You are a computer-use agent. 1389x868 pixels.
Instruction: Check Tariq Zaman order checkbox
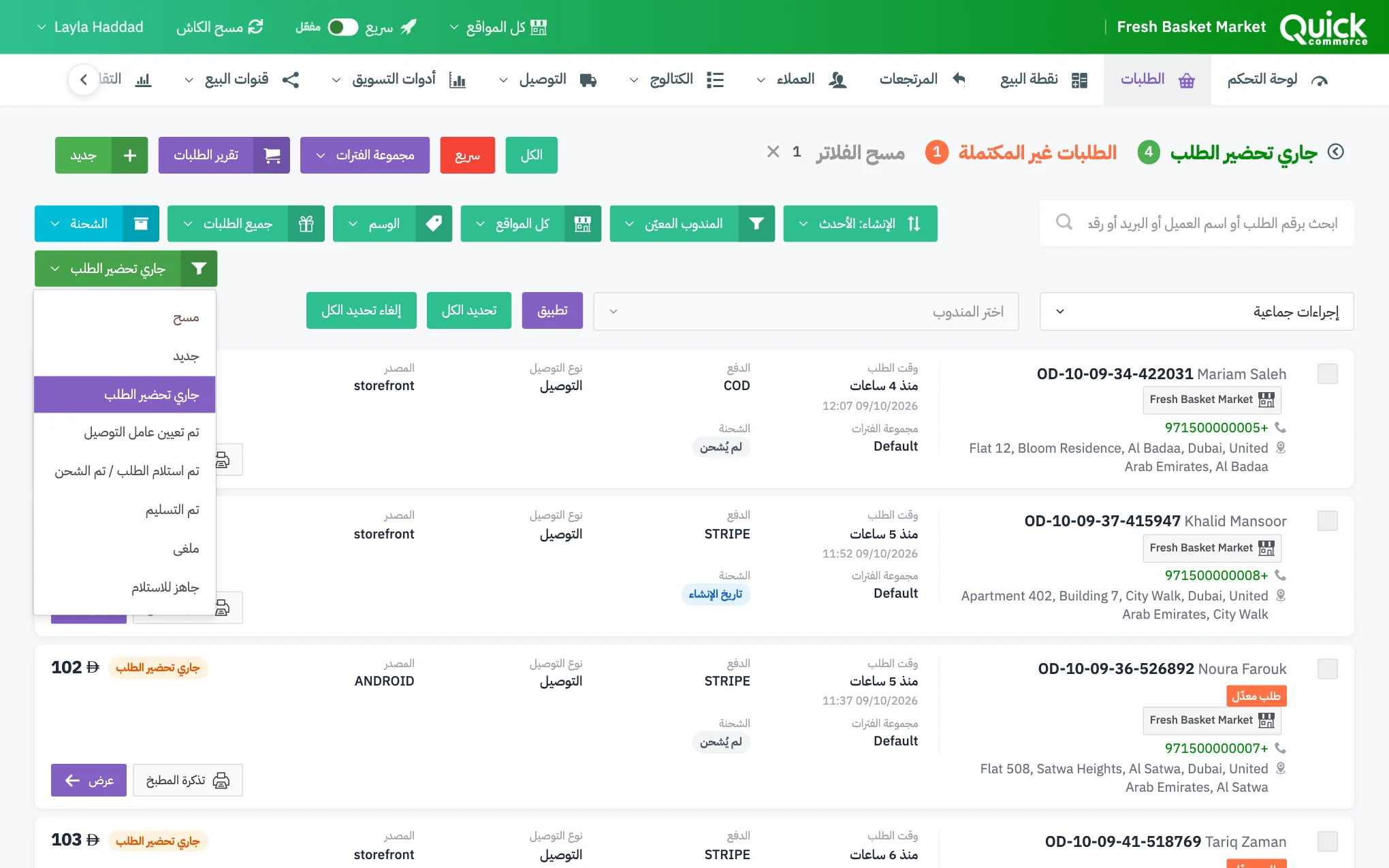tap(1328, 841)
